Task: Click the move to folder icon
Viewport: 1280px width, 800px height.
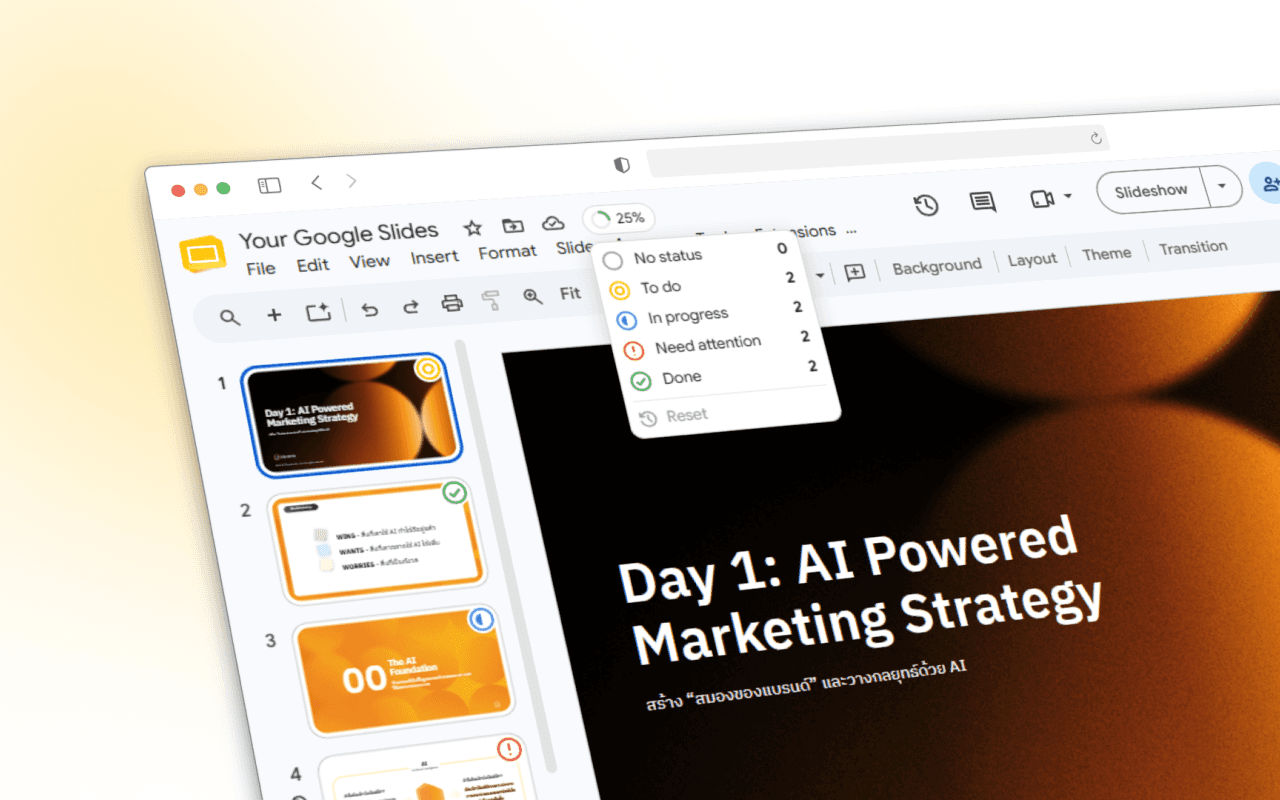Action: coord(513,226)
